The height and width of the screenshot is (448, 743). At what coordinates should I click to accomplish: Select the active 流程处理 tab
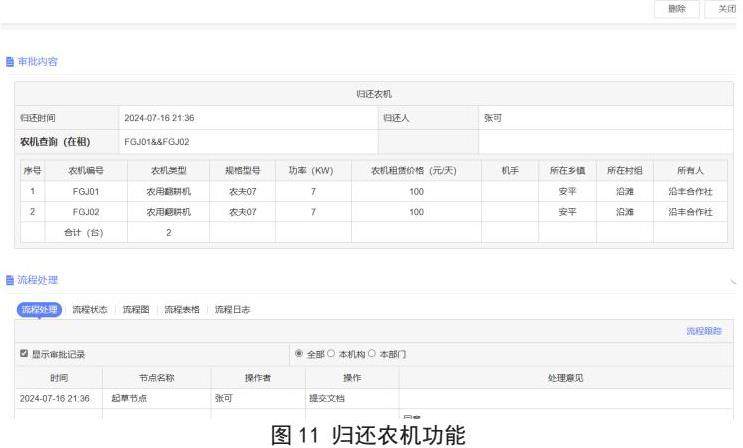tap(40, 310)
